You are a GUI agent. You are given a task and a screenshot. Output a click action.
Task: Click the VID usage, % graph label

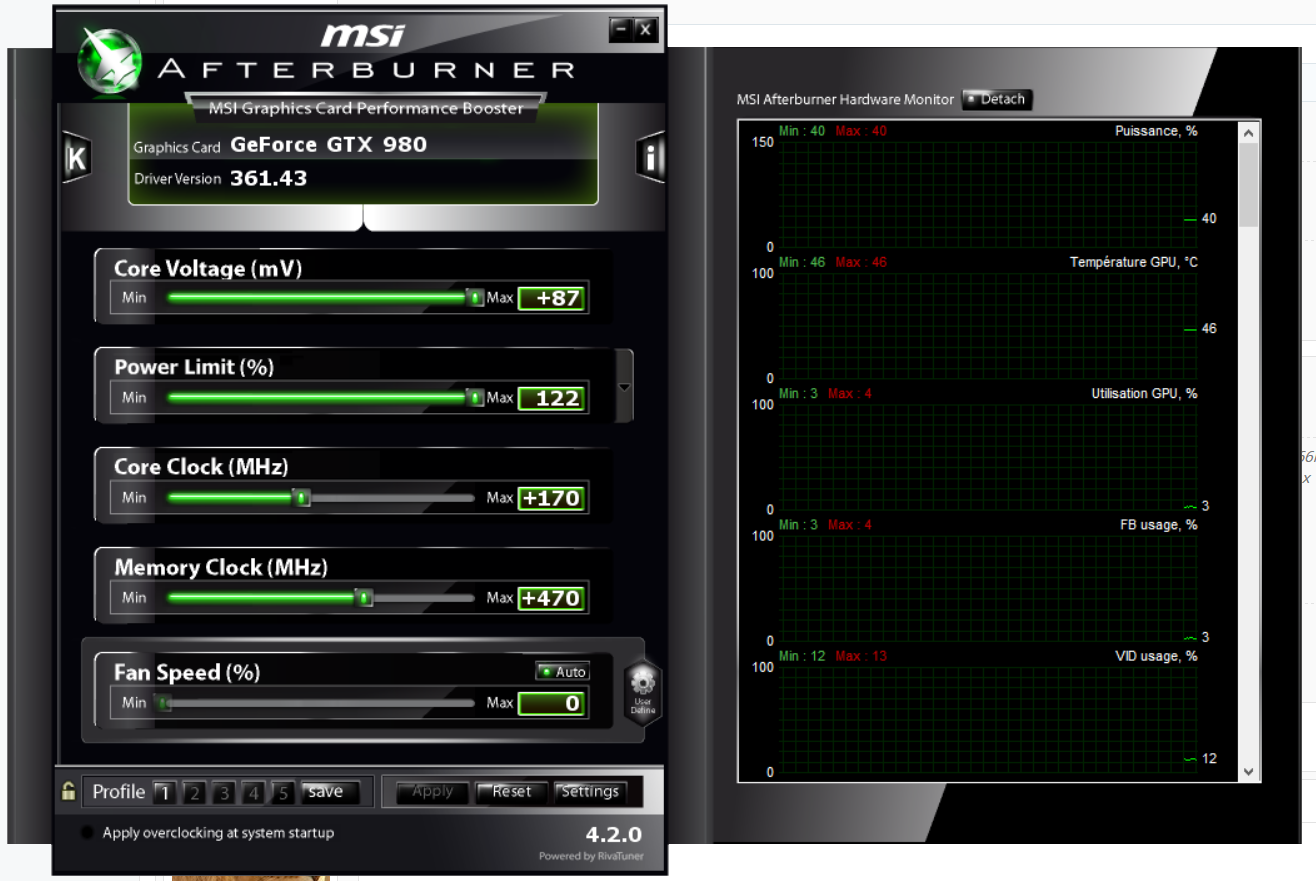coord(1156,656)
